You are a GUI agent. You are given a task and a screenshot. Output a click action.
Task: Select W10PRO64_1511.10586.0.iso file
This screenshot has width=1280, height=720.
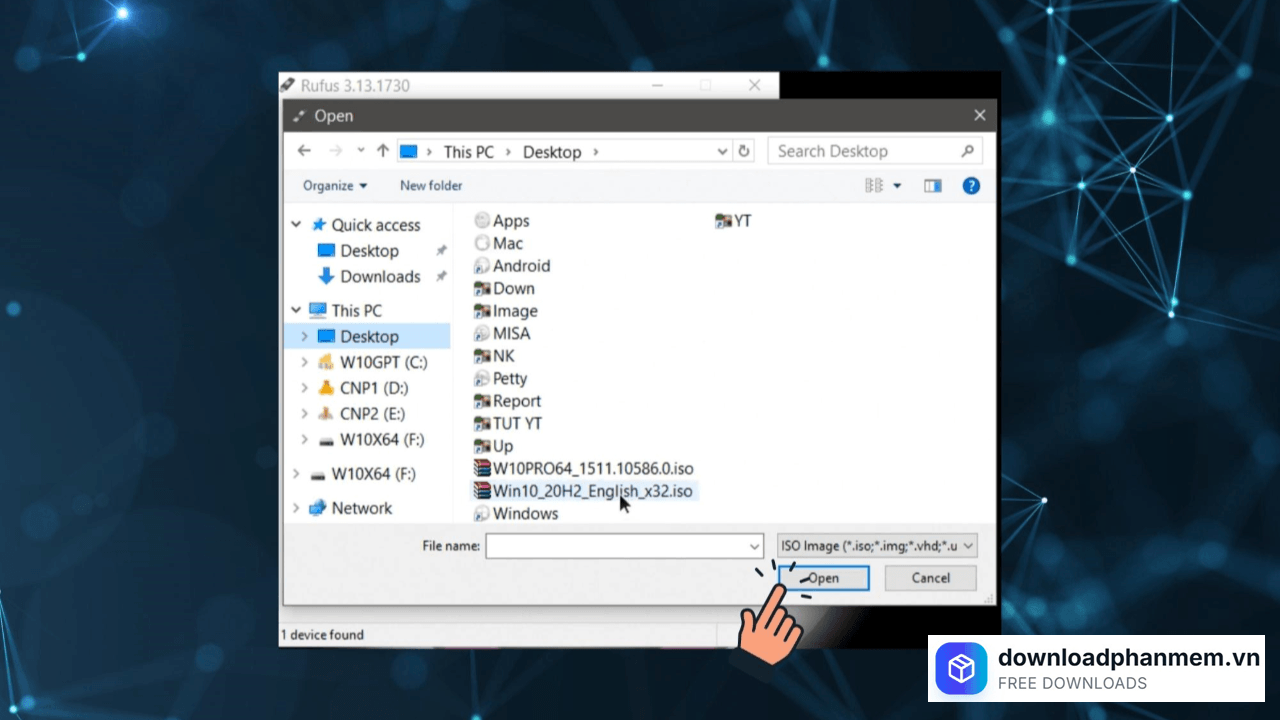coord(584,468)
